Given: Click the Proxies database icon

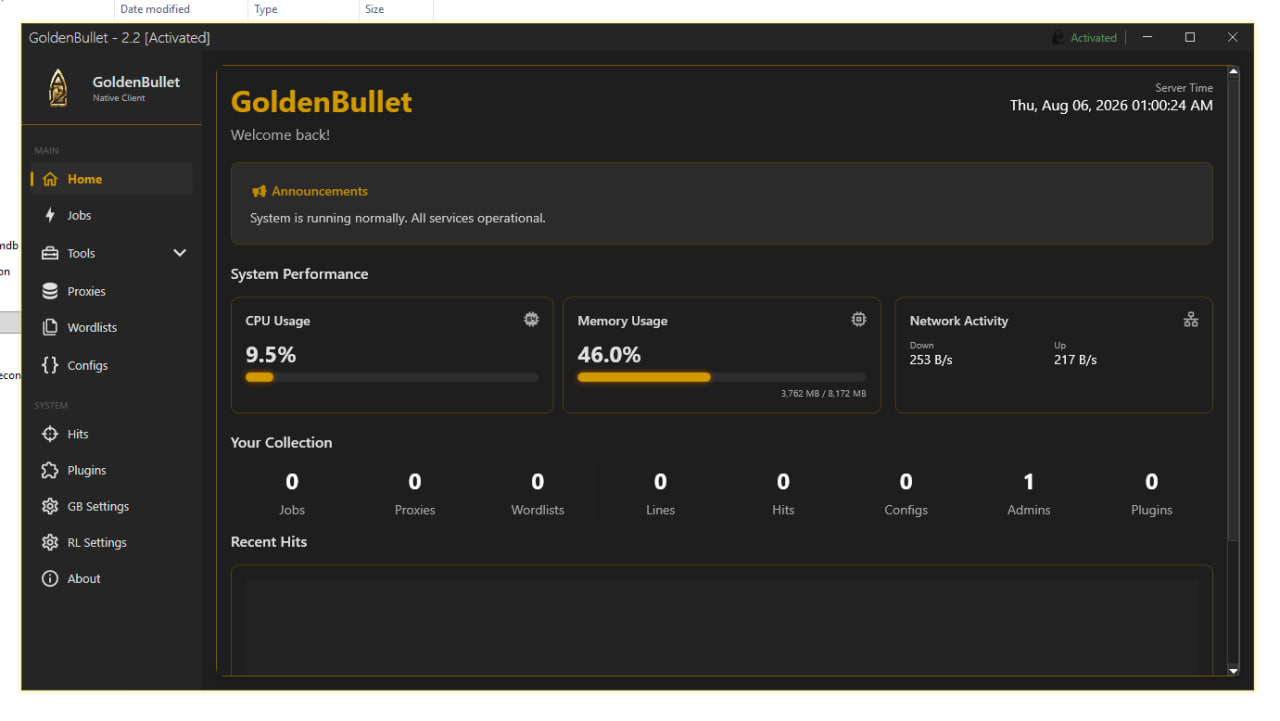Looking at the screenshot, I should [50, 291].
